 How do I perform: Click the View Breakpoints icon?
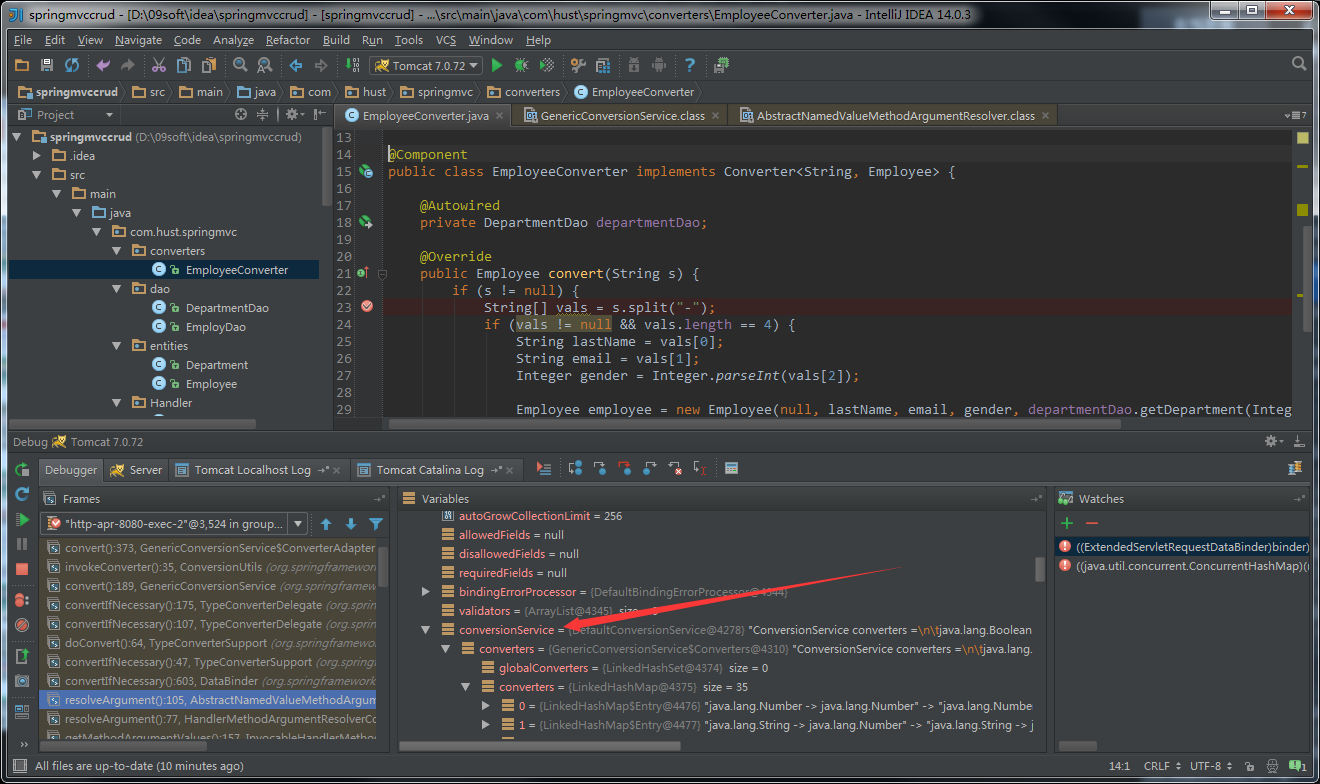22,600
